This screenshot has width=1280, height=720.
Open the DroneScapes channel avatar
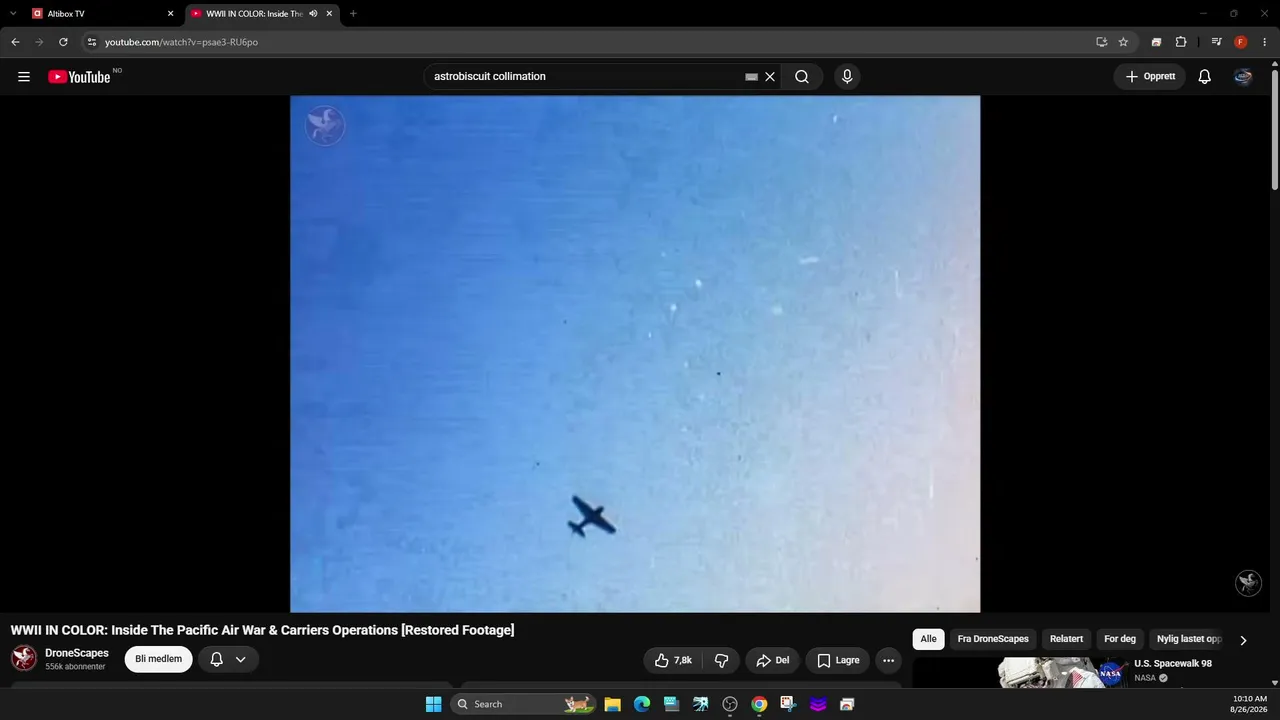24,658
